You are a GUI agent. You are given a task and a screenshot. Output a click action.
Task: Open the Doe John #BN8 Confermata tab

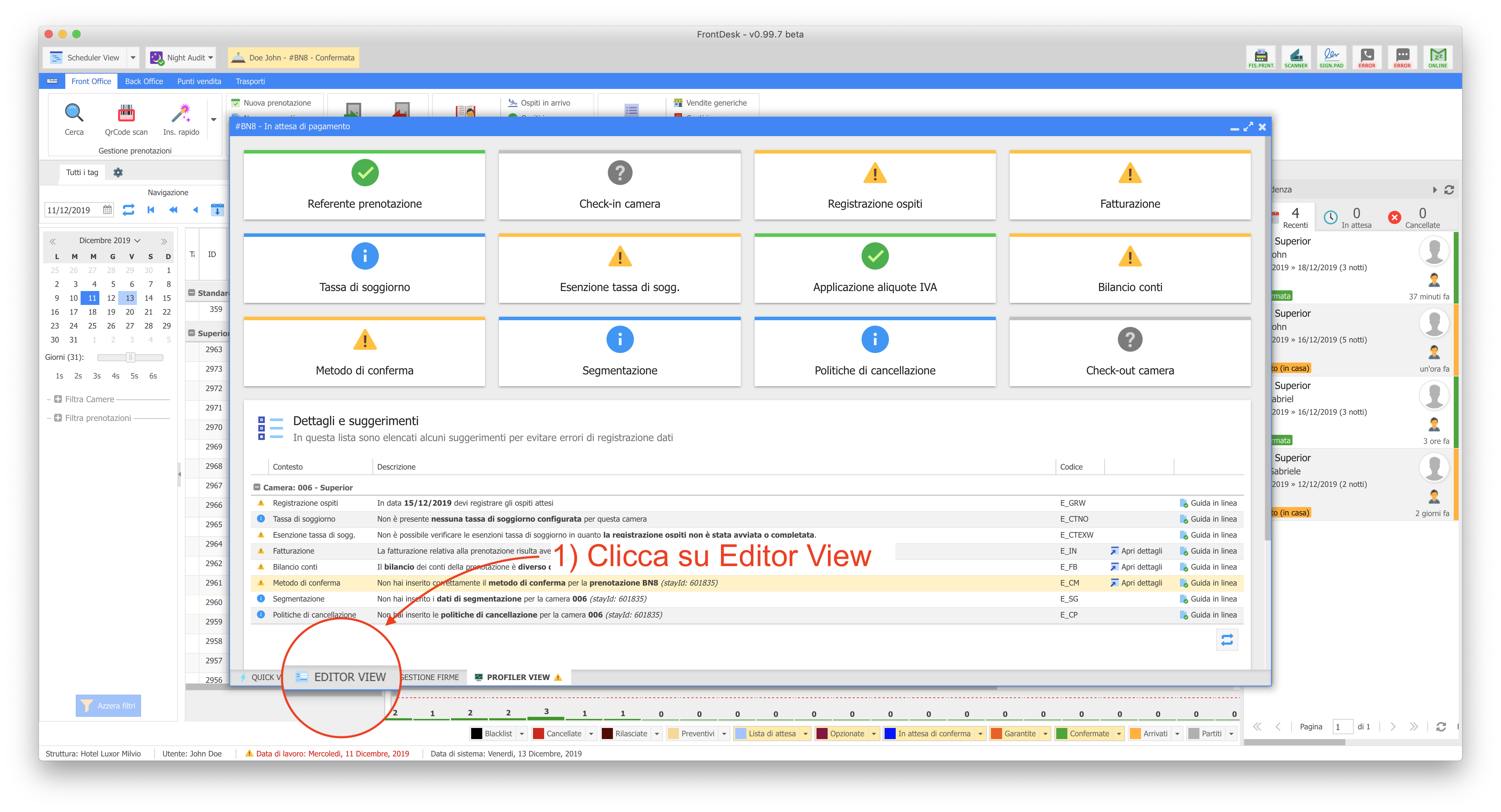(293, 58)
